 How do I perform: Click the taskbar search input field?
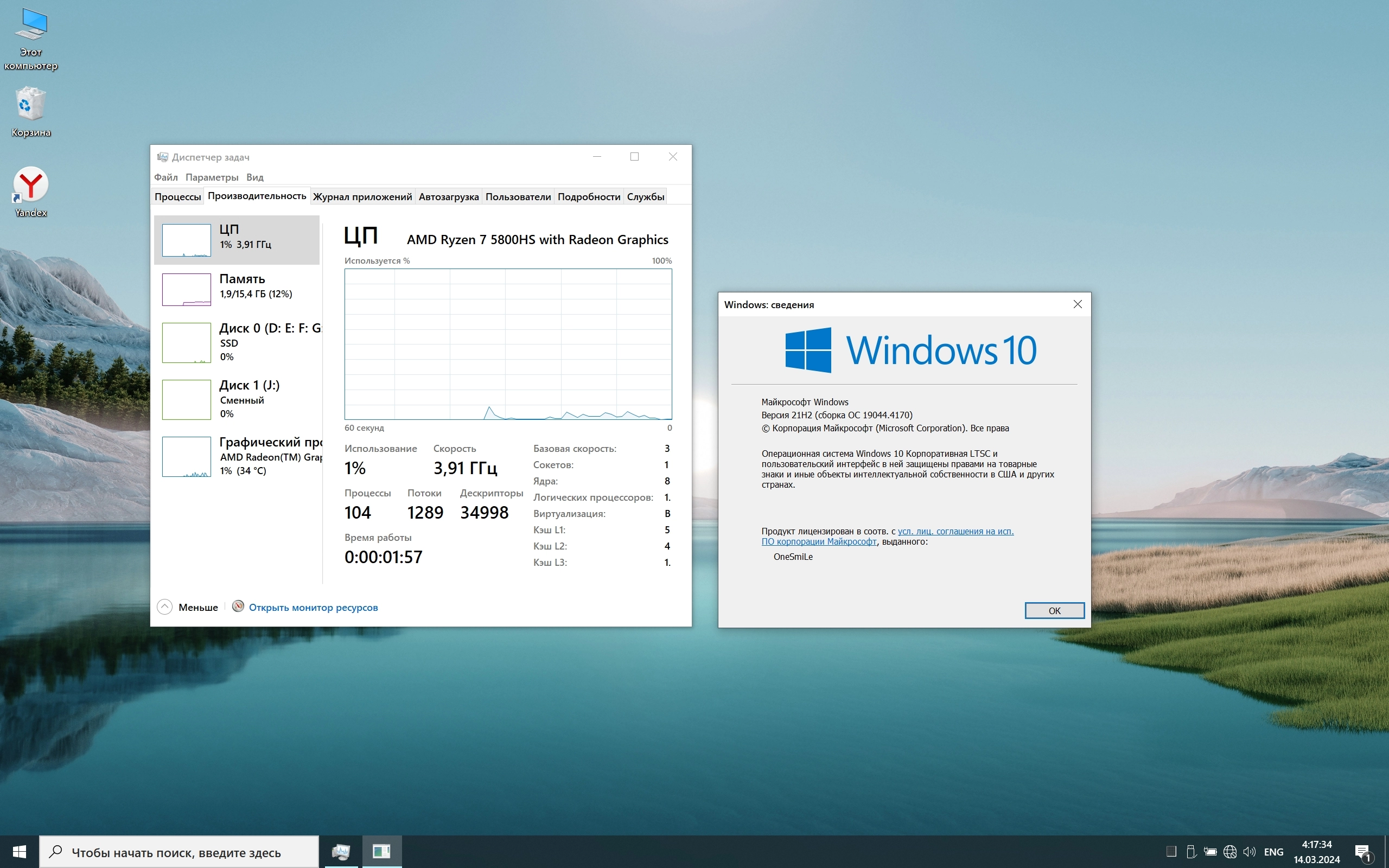178,852
